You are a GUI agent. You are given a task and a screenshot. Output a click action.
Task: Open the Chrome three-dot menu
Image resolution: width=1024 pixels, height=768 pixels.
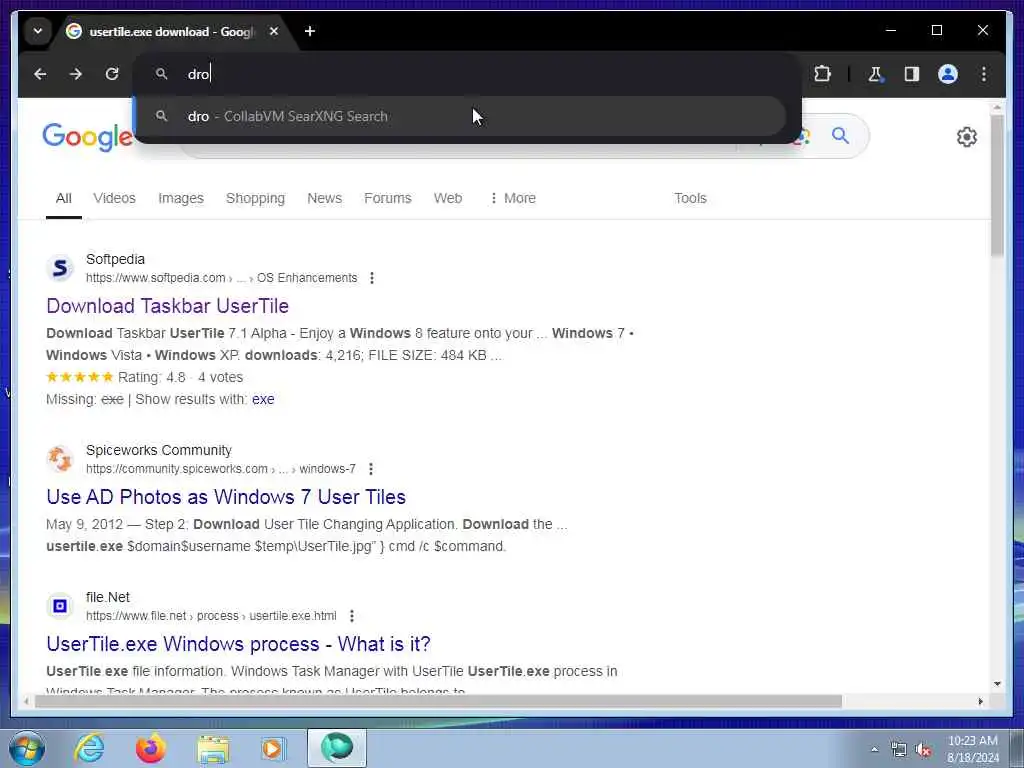tap(984, 74)
